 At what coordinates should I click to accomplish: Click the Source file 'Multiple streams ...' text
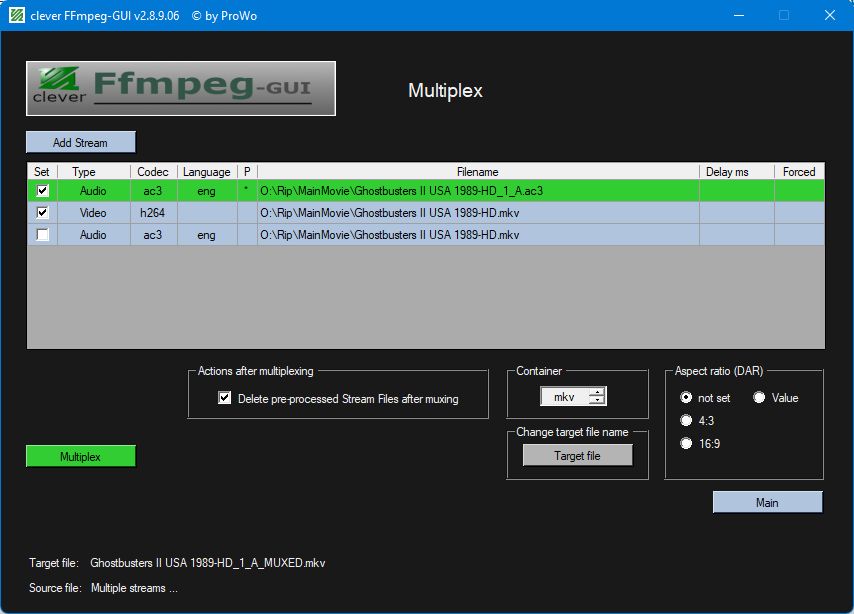pyautogui.click(x=134, y=588)
